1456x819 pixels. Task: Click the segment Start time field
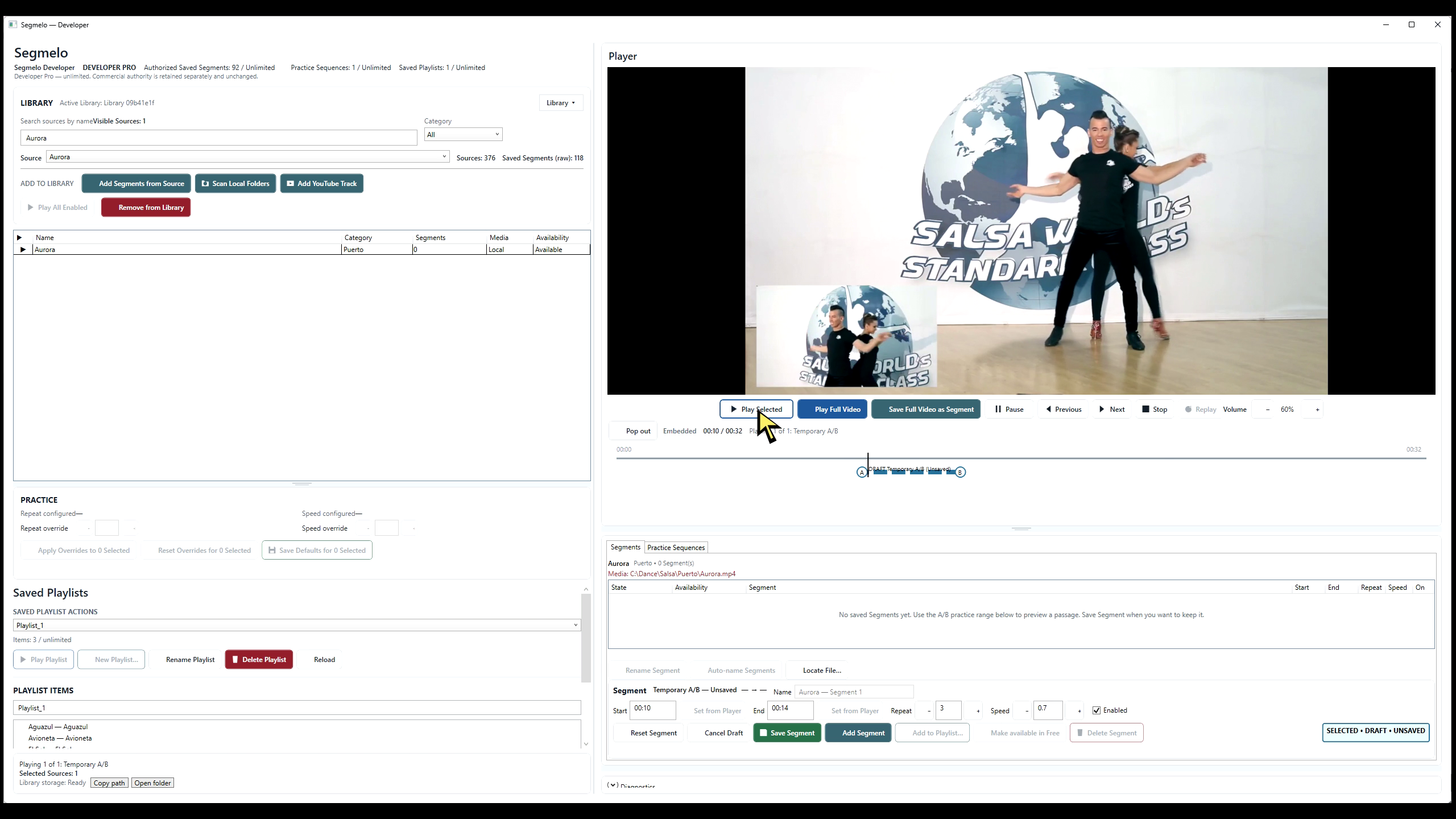(652, 710)
